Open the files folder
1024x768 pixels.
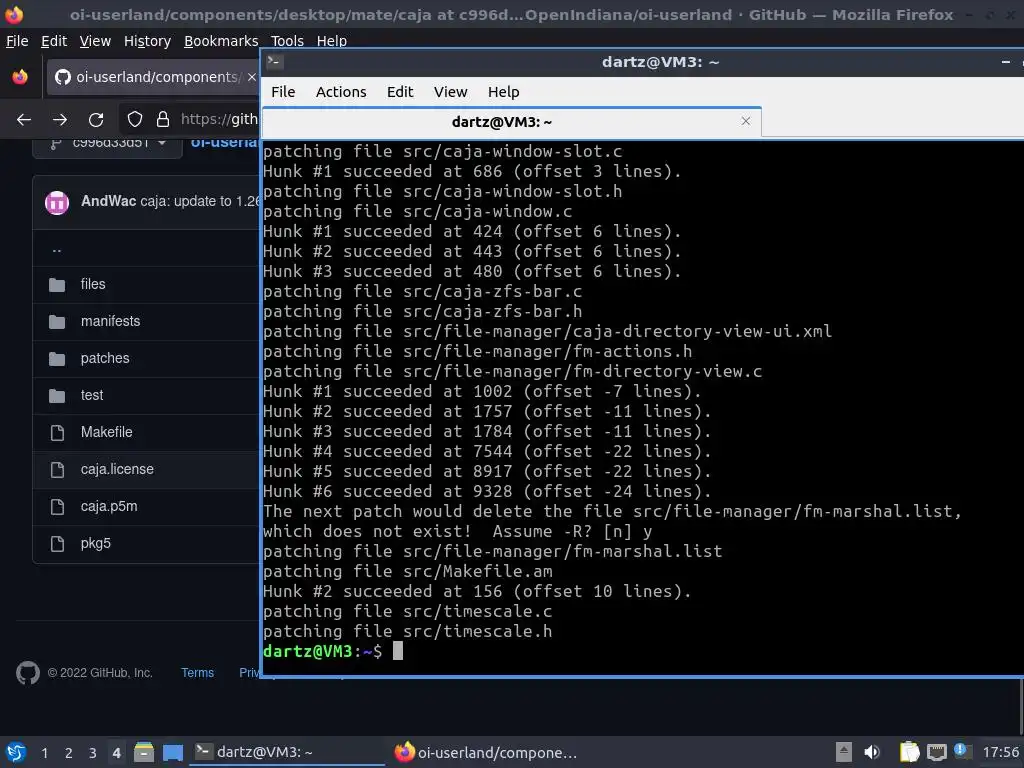pos(93,284)
